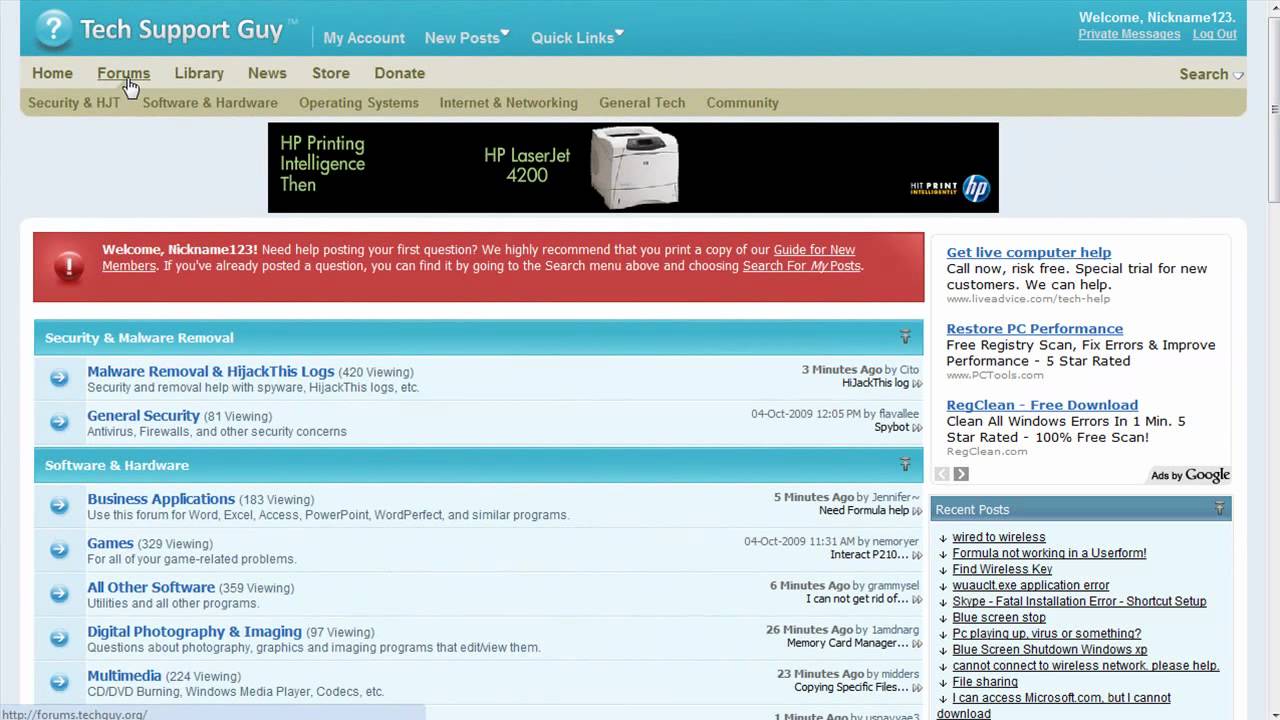Go to last post icon beside Copying Specific Files
1280x720 pixels.
[917, 688]
